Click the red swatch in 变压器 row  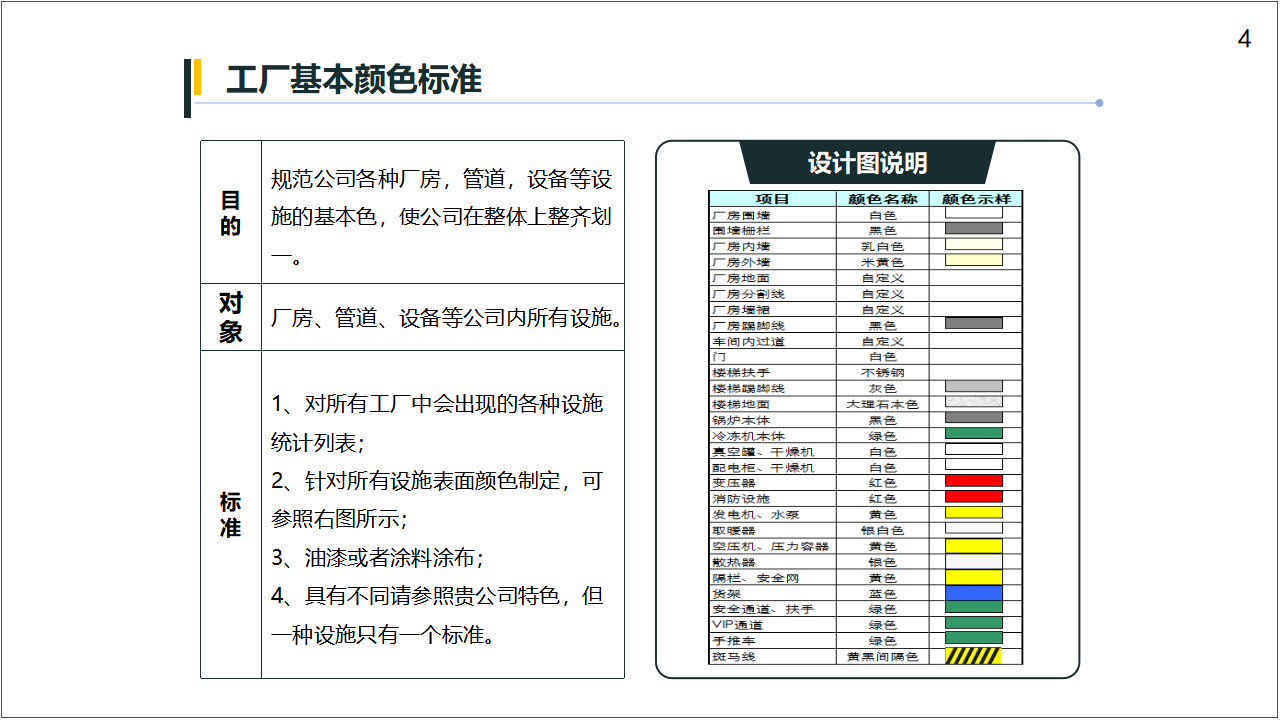pos(973,481)
